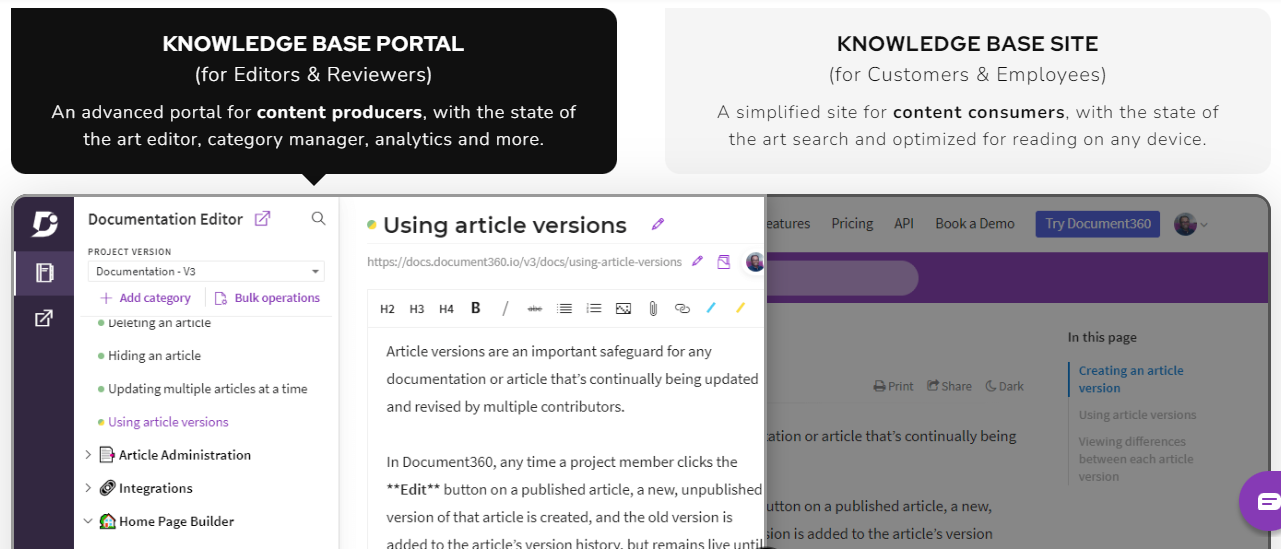Toggle bold formatting

point(476,308)
